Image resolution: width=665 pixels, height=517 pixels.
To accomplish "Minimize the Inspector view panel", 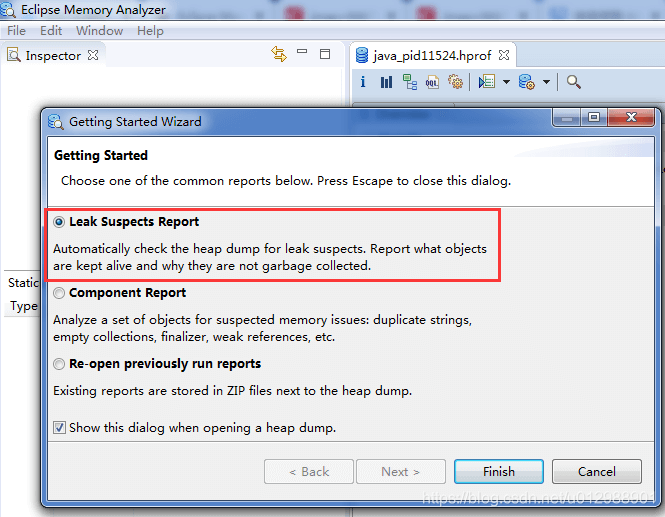I will [302, 52].
